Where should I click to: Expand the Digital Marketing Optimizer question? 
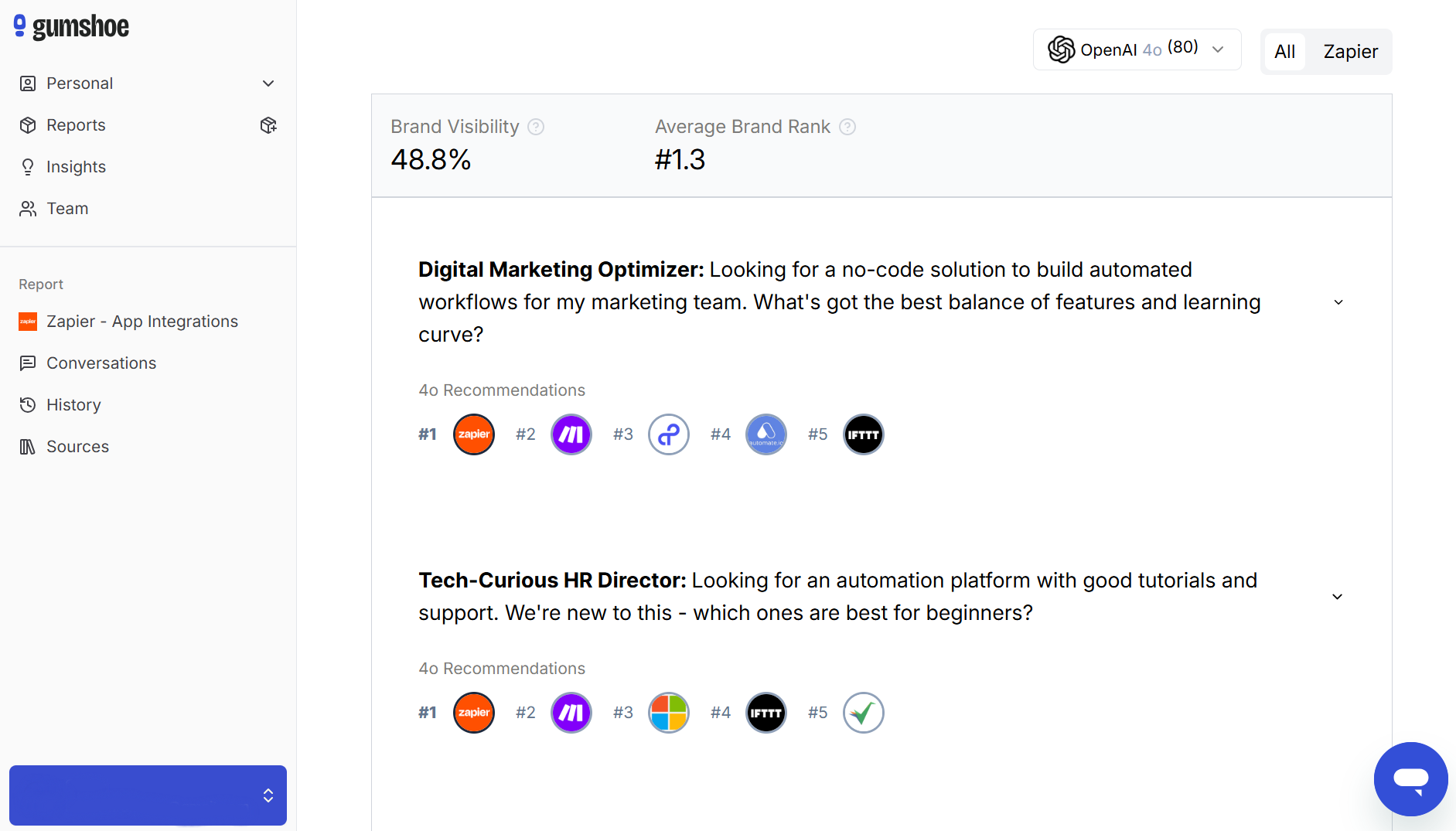[1338, 302]
